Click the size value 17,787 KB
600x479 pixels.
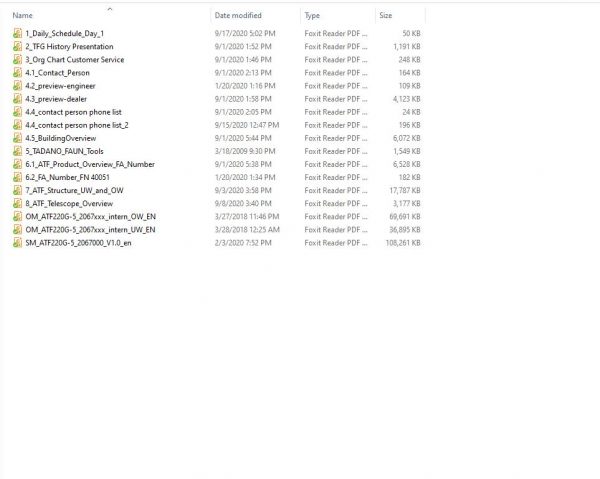point(405,191)
